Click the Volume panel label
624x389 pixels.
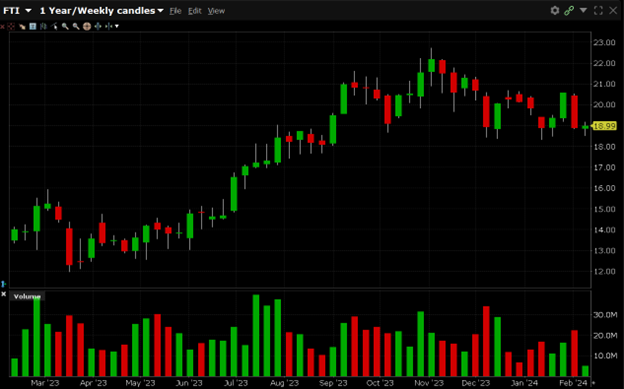(x=27, y=296)
